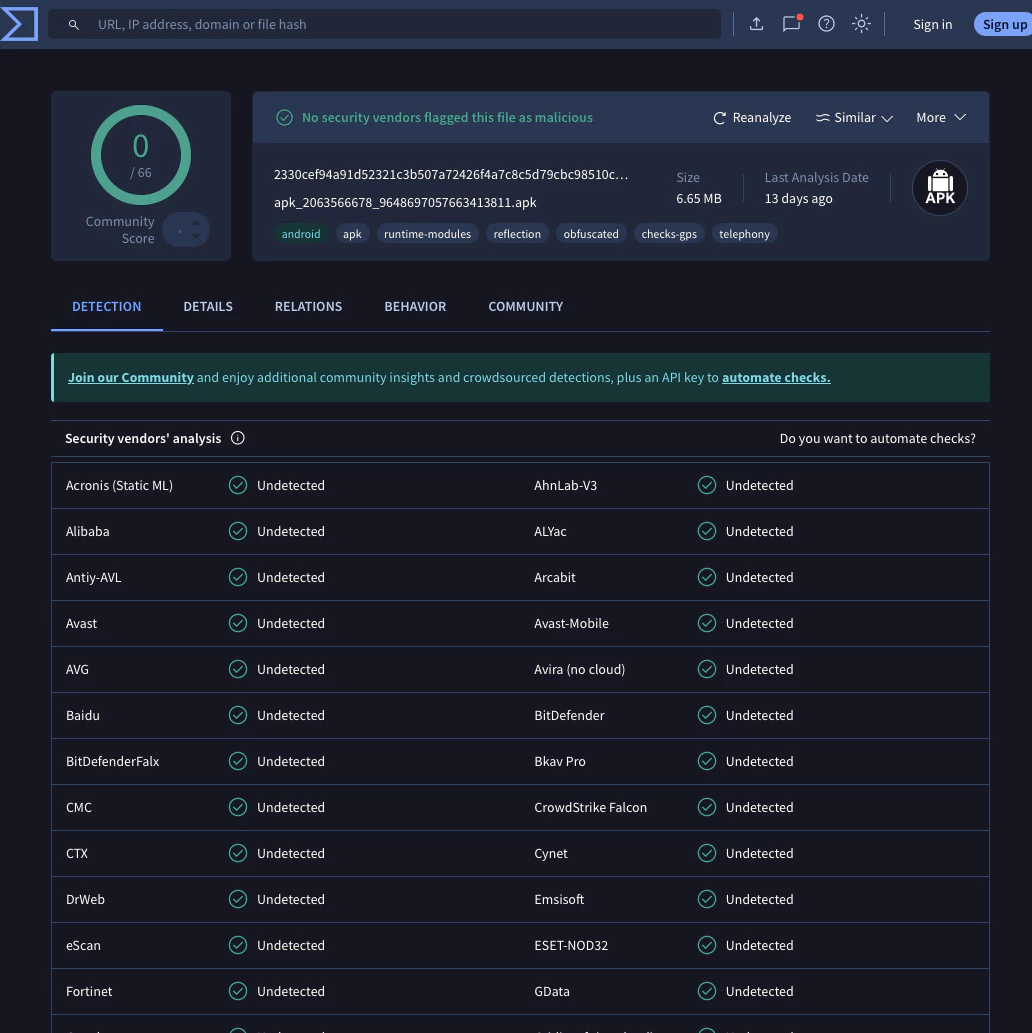Select the reflection tag

tap(517, 234)
